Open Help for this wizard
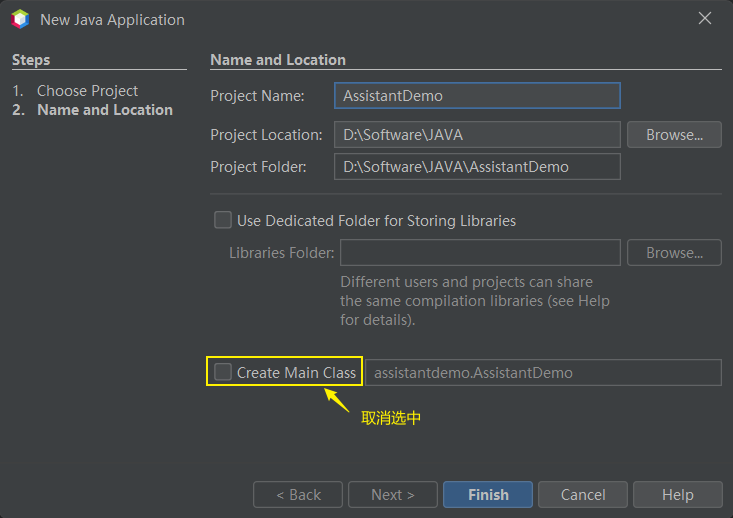733x518 pixels. click(677, 495)
